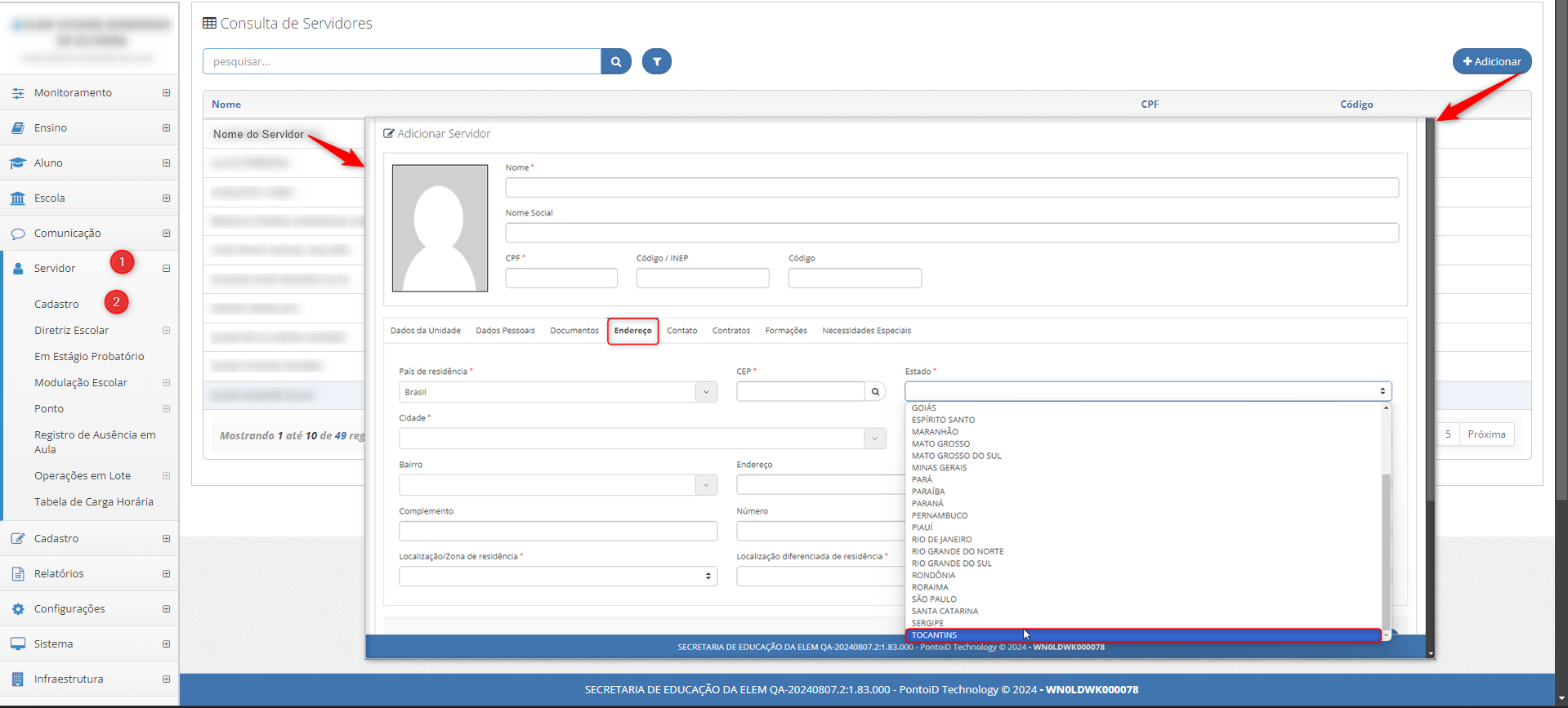Click the modal vertical scrollbar

1430,310
